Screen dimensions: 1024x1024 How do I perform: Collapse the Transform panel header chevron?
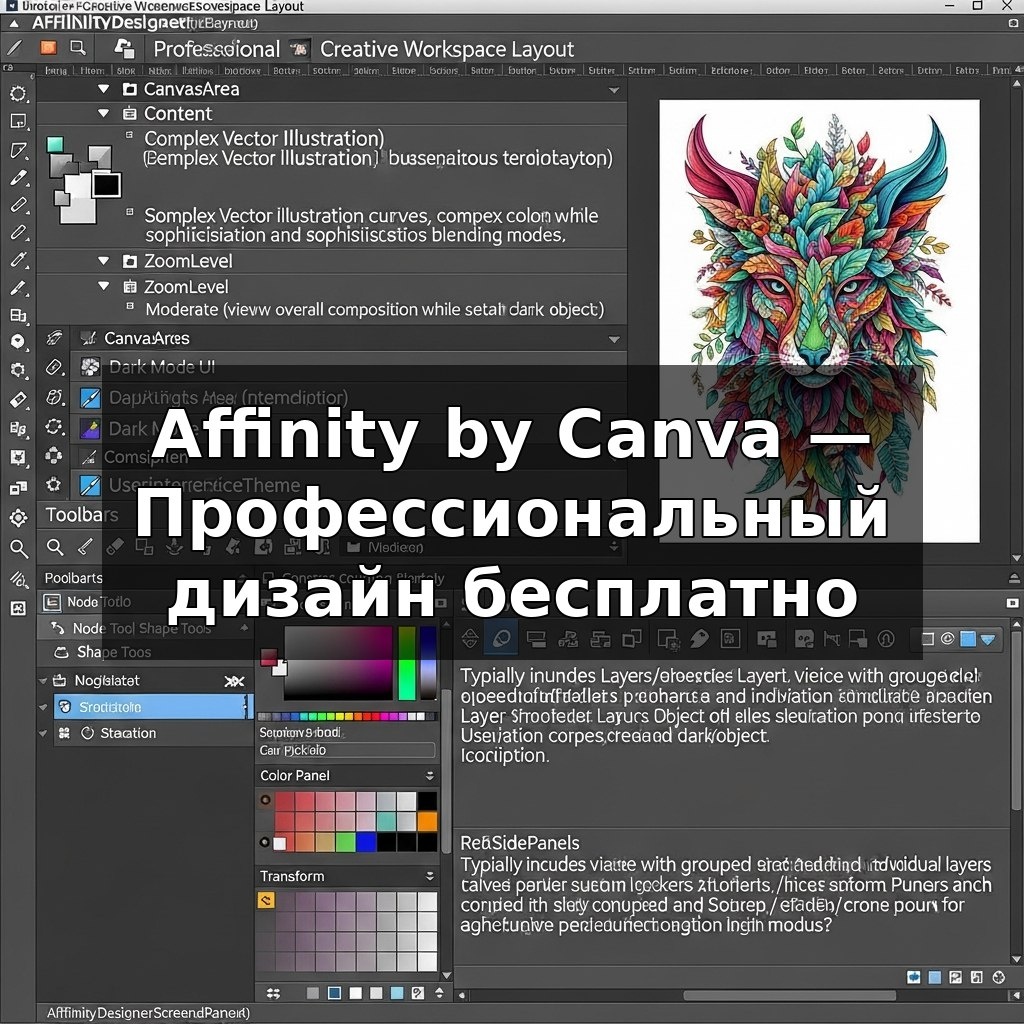tap(430, 876)
